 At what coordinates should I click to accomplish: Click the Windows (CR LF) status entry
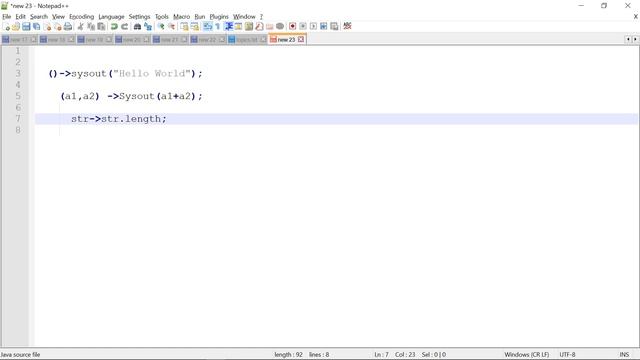527,355
